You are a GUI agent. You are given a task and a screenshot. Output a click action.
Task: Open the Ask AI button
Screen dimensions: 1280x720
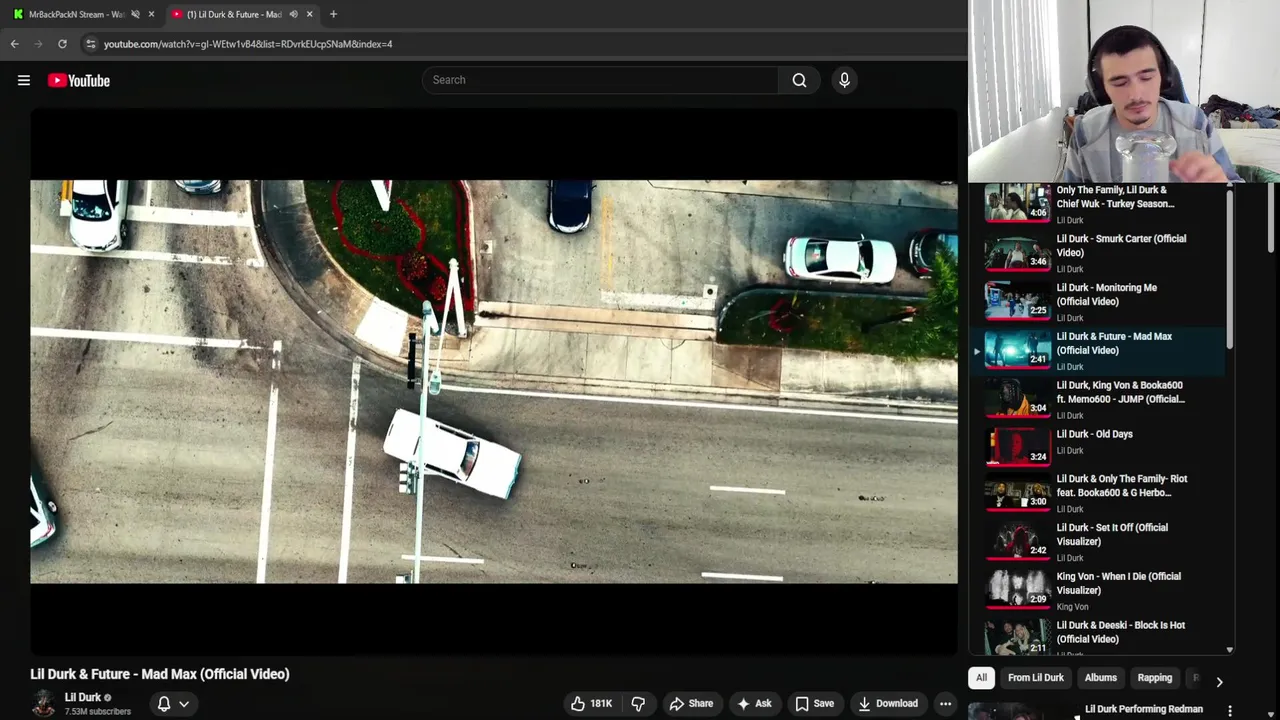(x=754, y=703)
